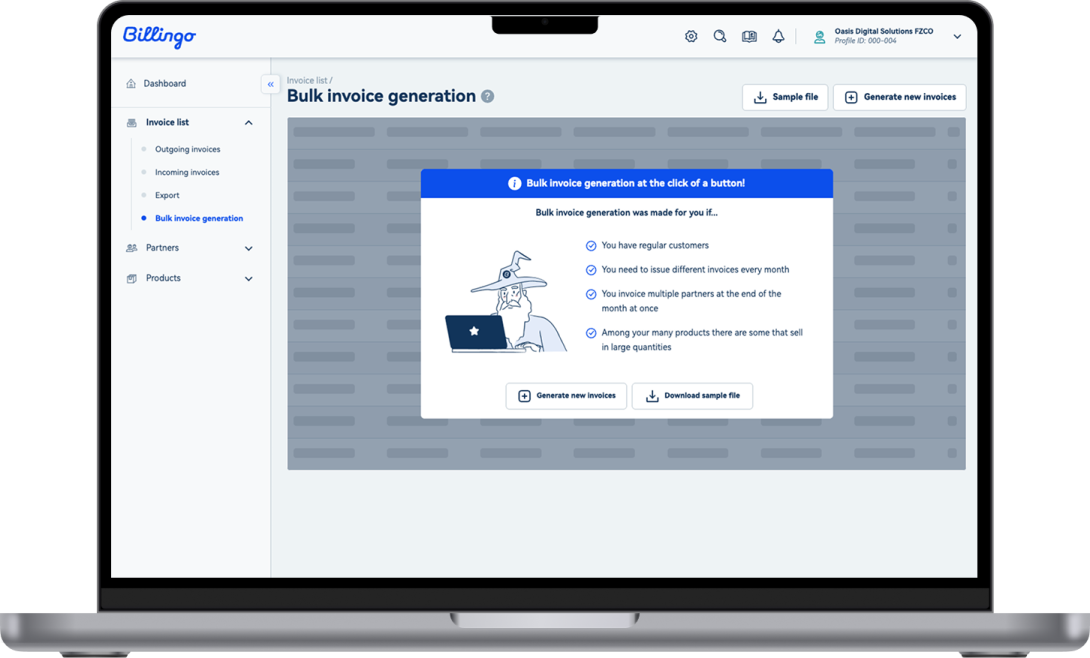The image size is (1090, 658).
Task: Click 'Among your many products' line
Action: [x=702, y=340]
